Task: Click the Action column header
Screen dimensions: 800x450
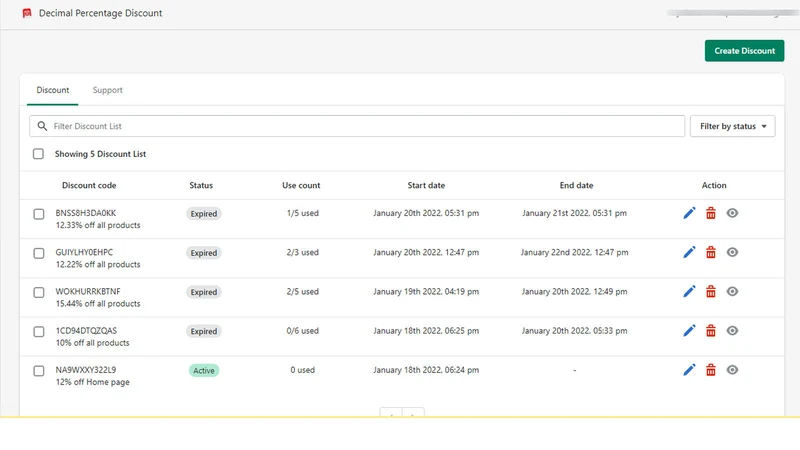Action: 714,186
